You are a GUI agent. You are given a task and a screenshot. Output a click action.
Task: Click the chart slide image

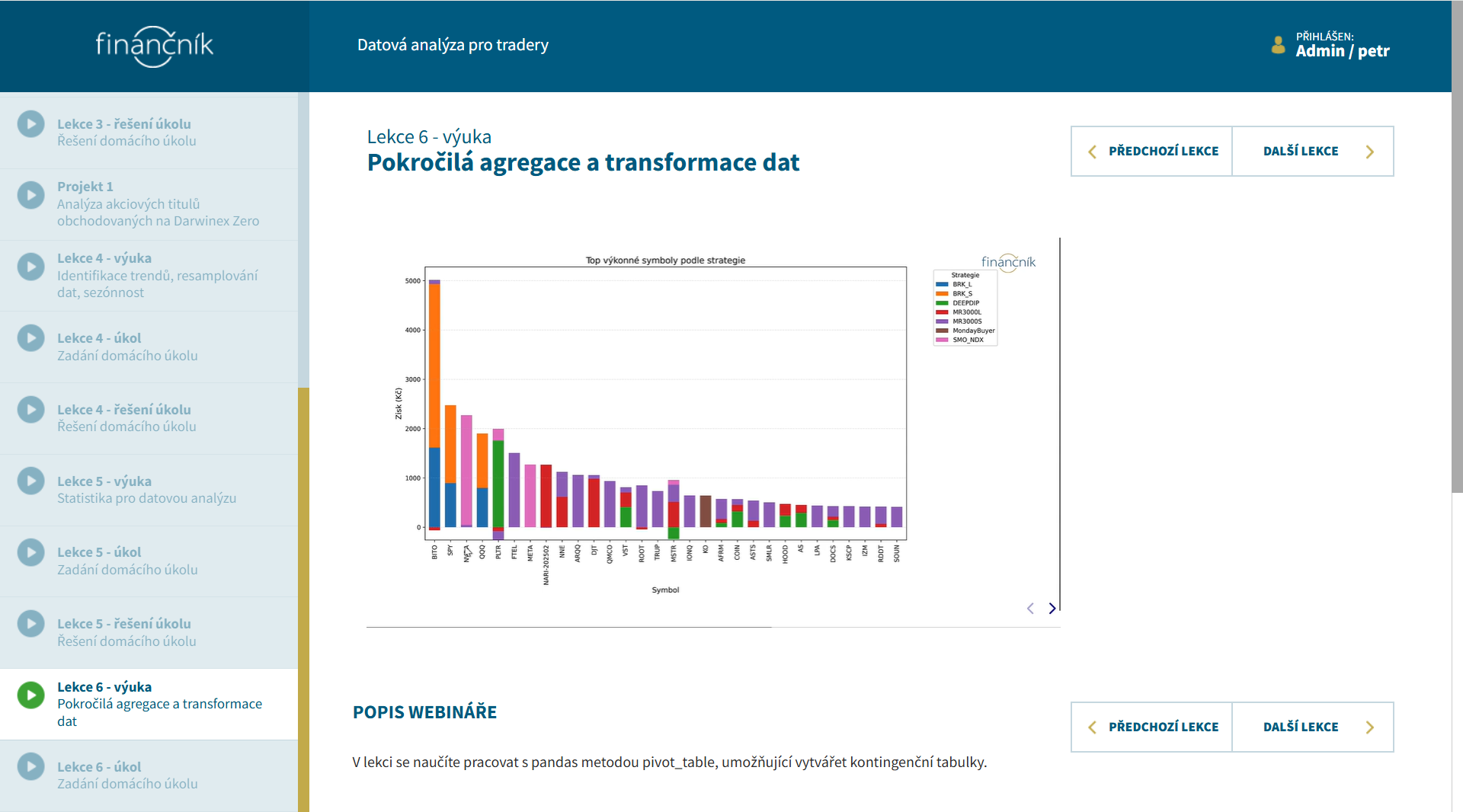point(712,423)
